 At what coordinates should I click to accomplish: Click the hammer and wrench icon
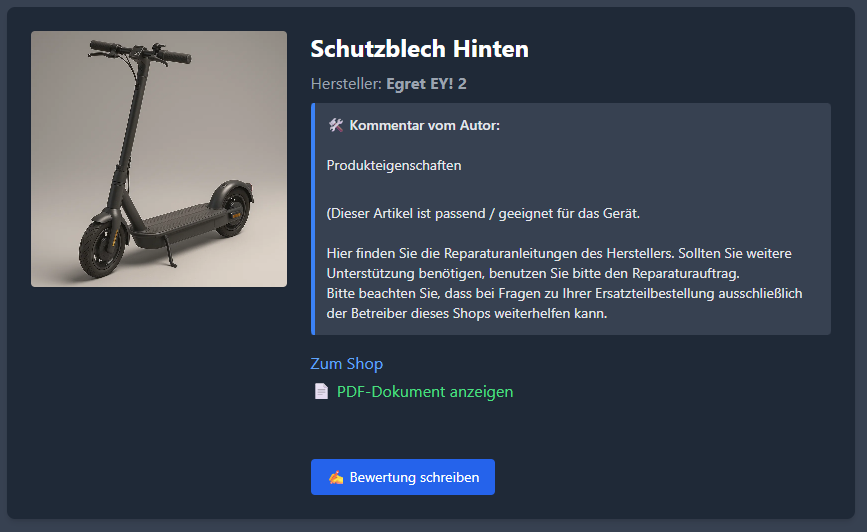336,126
